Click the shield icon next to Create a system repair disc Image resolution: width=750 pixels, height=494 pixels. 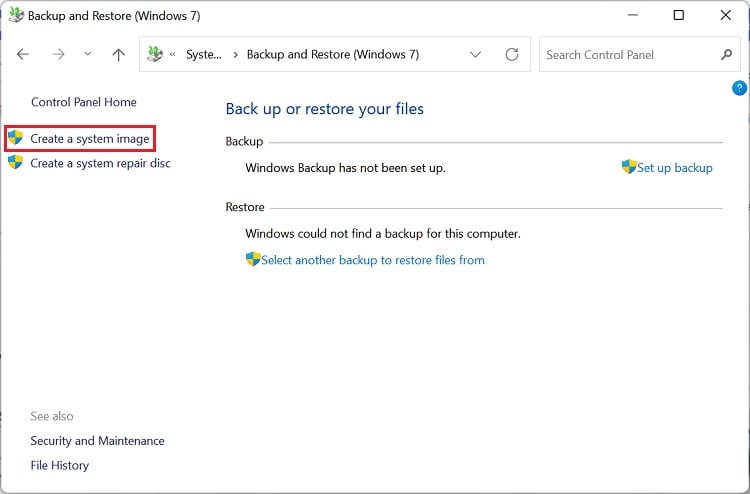16,163
